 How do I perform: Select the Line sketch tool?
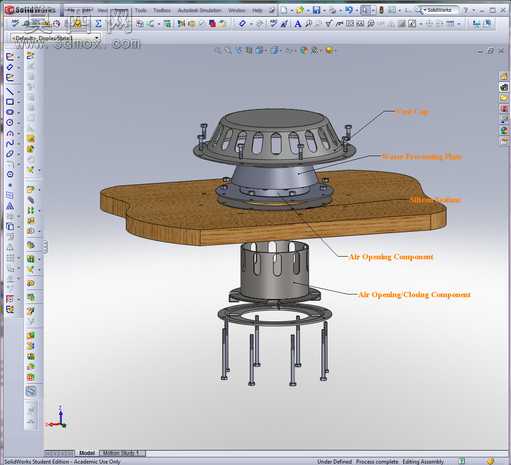coord(10,91)
